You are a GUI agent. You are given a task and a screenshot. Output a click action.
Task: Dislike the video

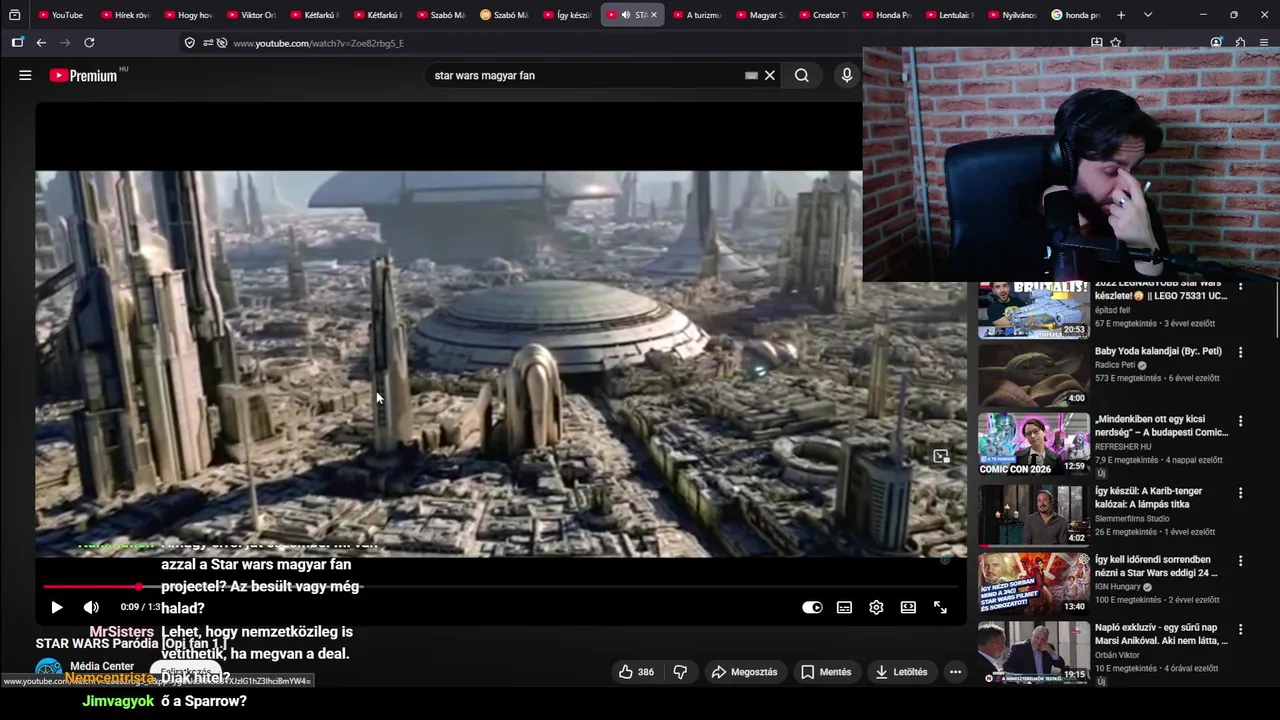(x=680, y=672)
